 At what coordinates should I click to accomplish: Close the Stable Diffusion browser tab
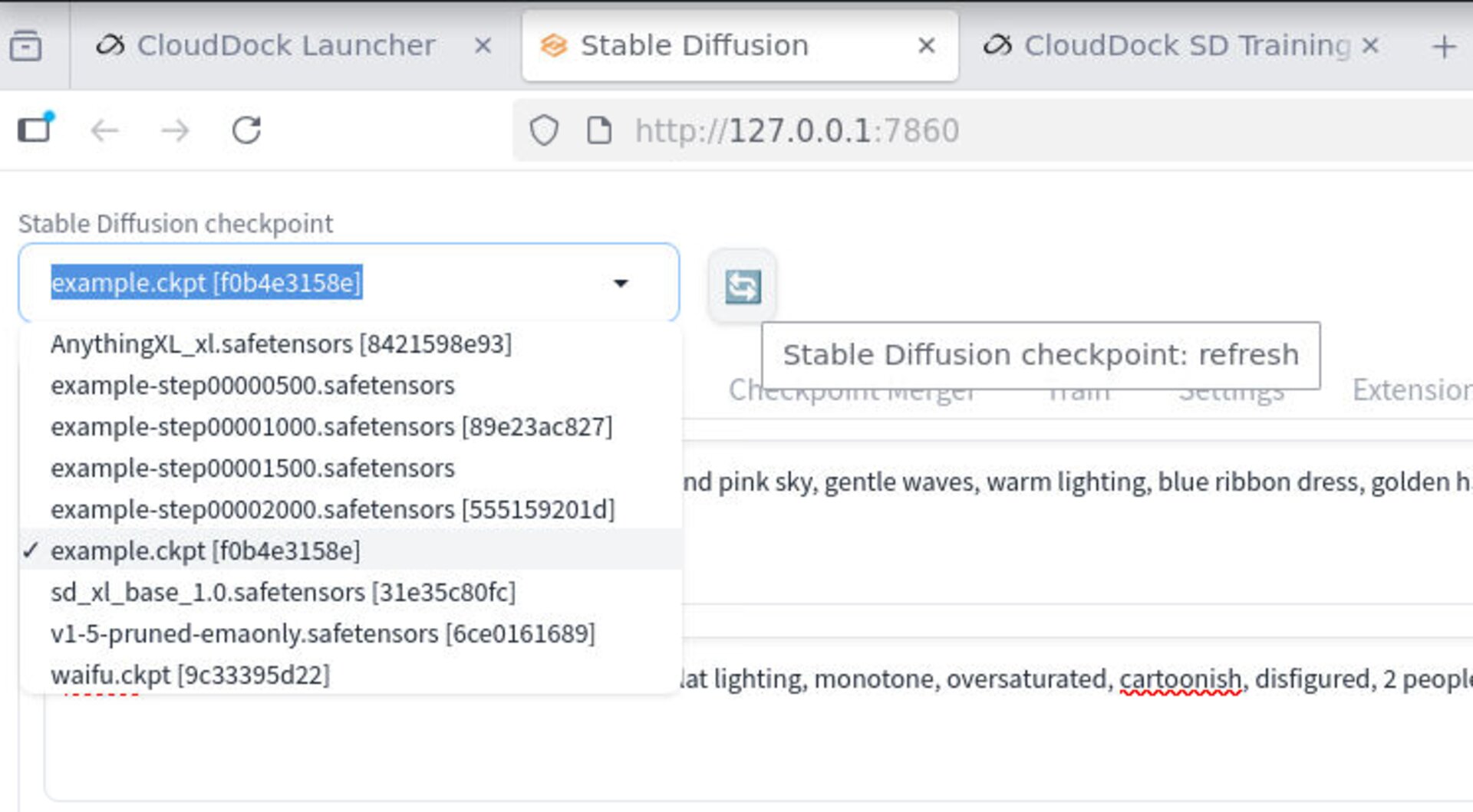point(926,46)
